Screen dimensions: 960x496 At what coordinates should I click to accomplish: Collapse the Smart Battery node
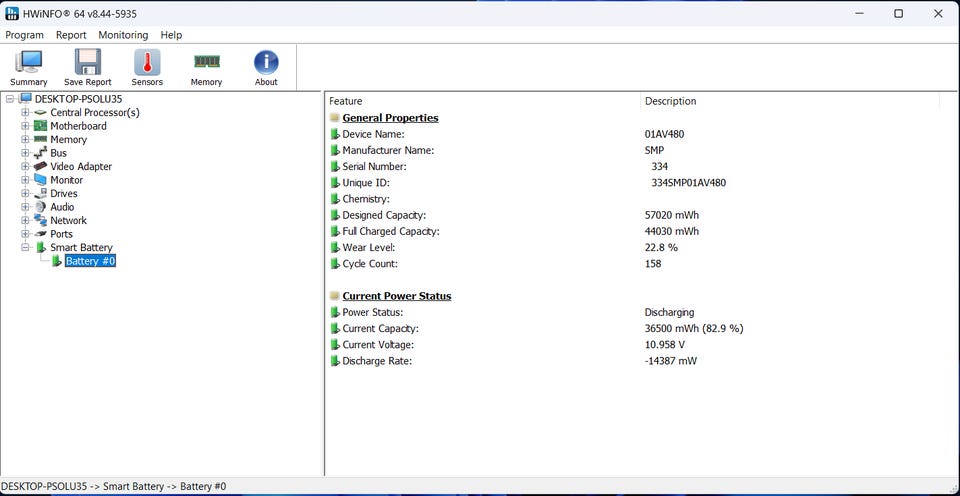coord(26,247)
